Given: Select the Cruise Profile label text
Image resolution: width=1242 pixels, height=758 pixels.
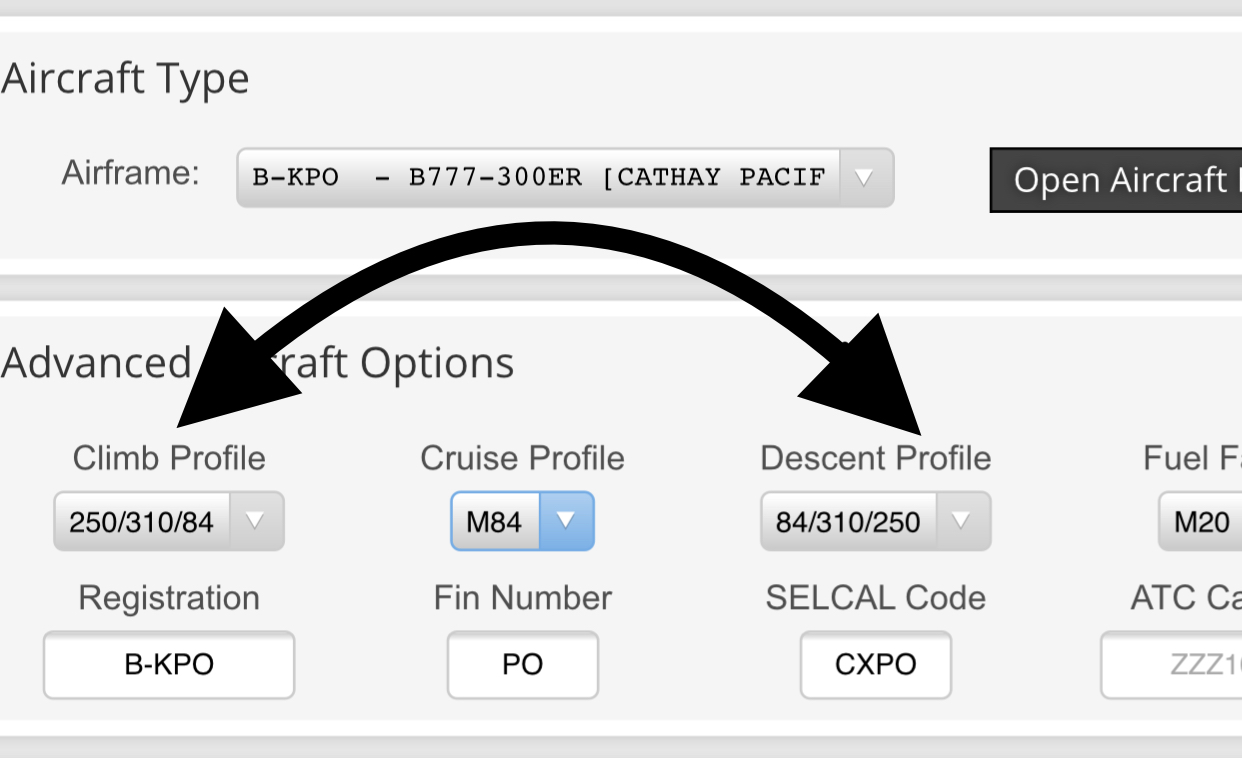Looking at the screenshot, I should [x=522, y=458].
